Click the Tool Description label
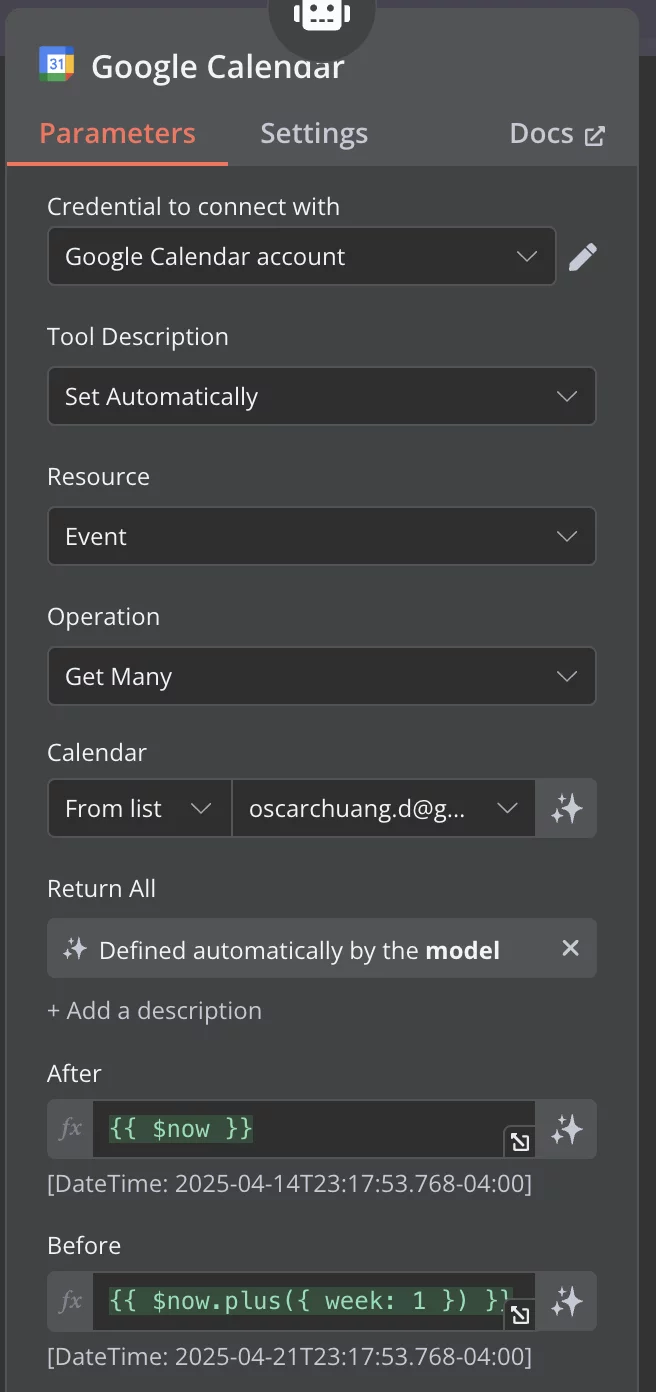 (x=138, y=337)
